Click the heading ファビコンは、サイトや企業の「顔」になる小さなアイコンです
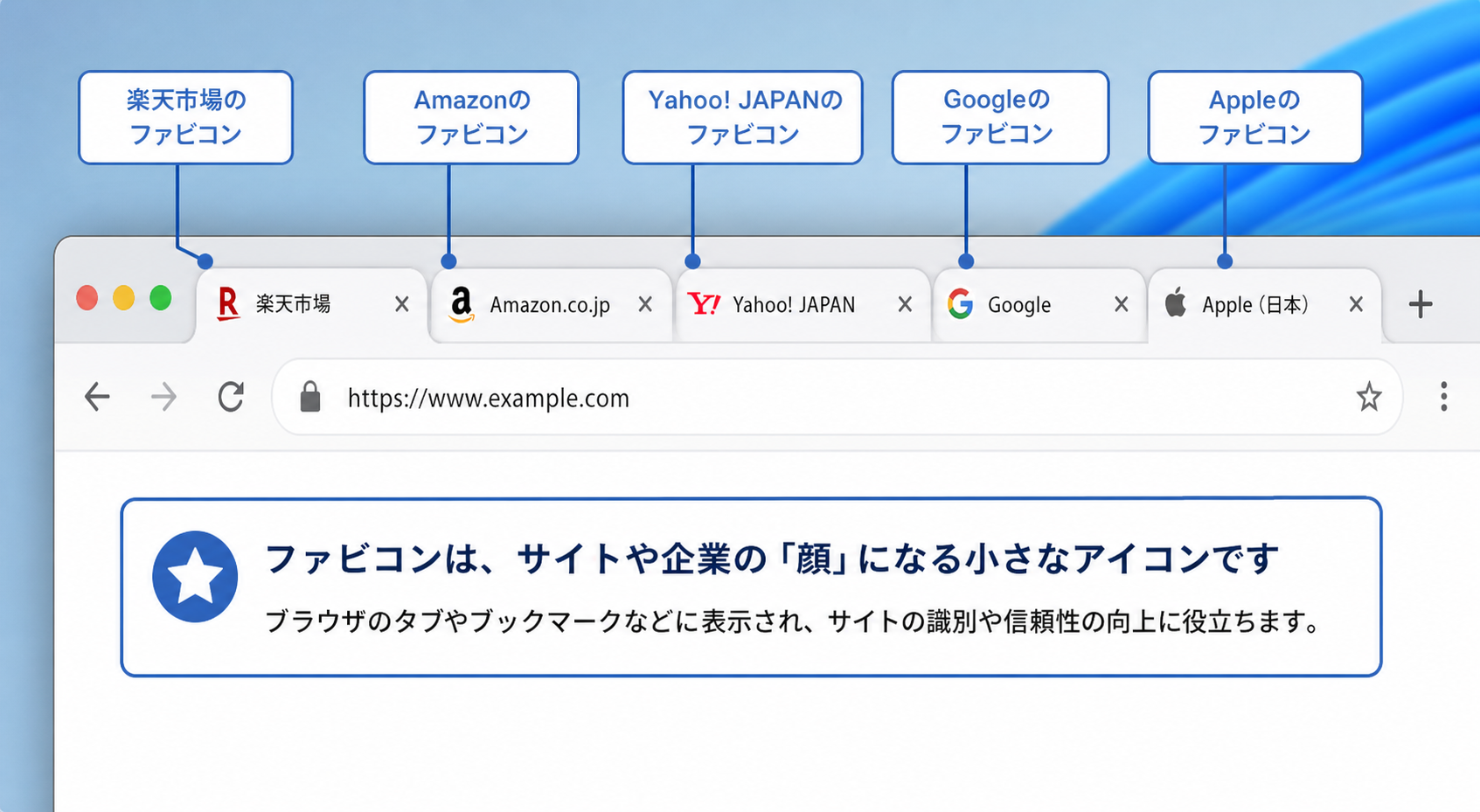Screen dimensions: 1480x812 click(772, 559)
